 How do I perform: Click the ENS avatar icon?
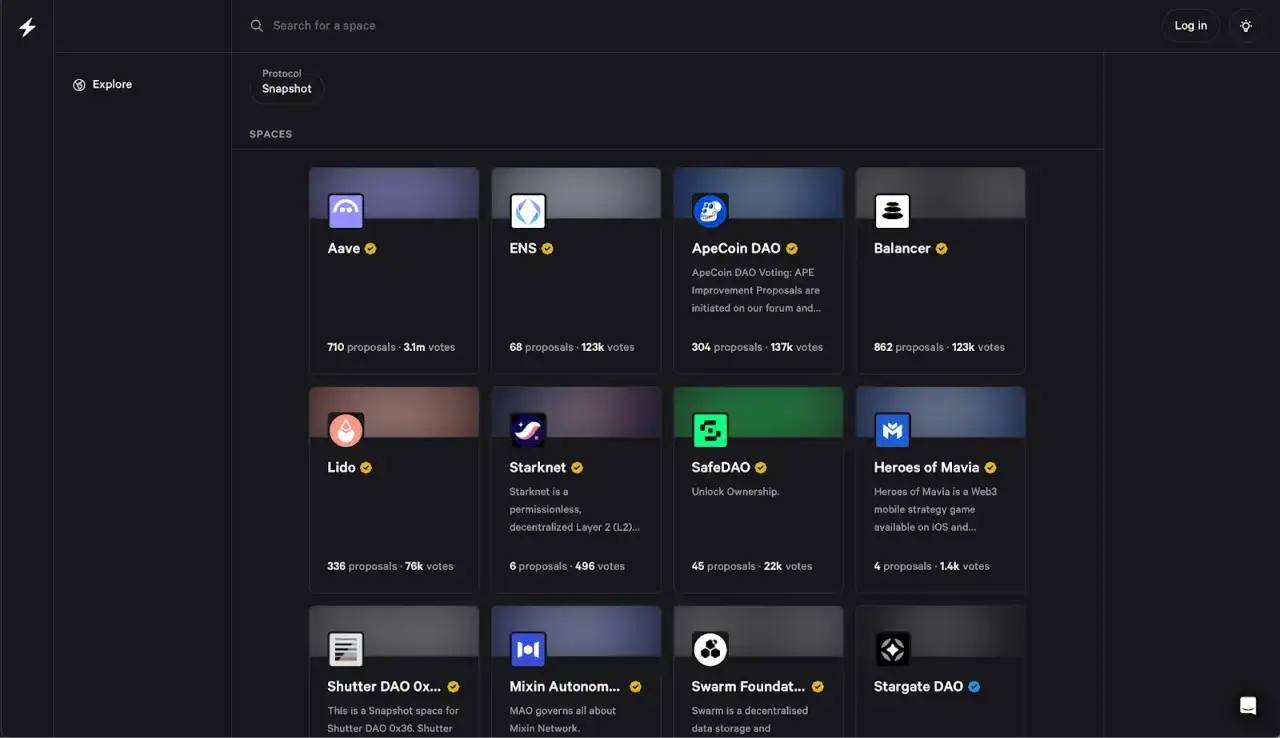[x=528, y=211]
